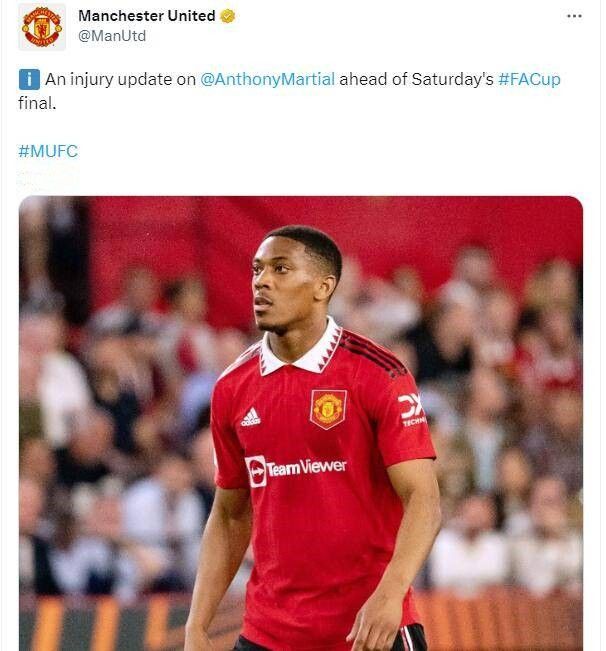
Task: Click the adidas logo on the jersey
Action: 250,416
